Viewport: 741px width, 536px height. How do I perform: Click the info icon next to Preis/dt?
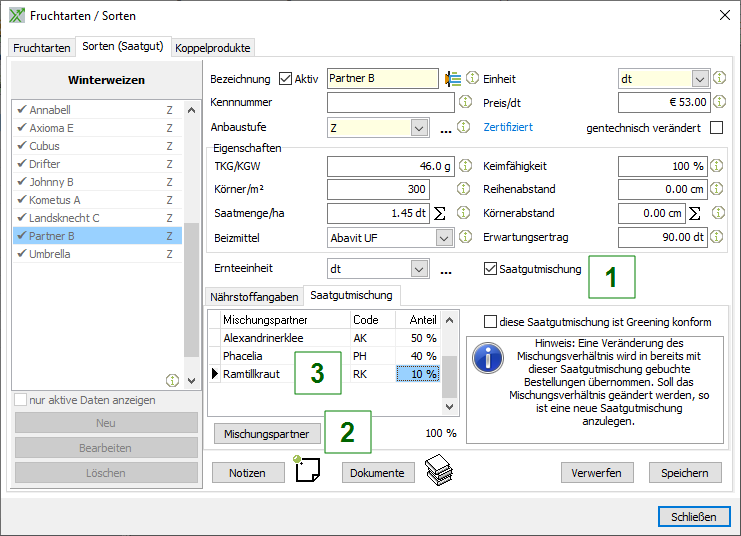[719, 102]
